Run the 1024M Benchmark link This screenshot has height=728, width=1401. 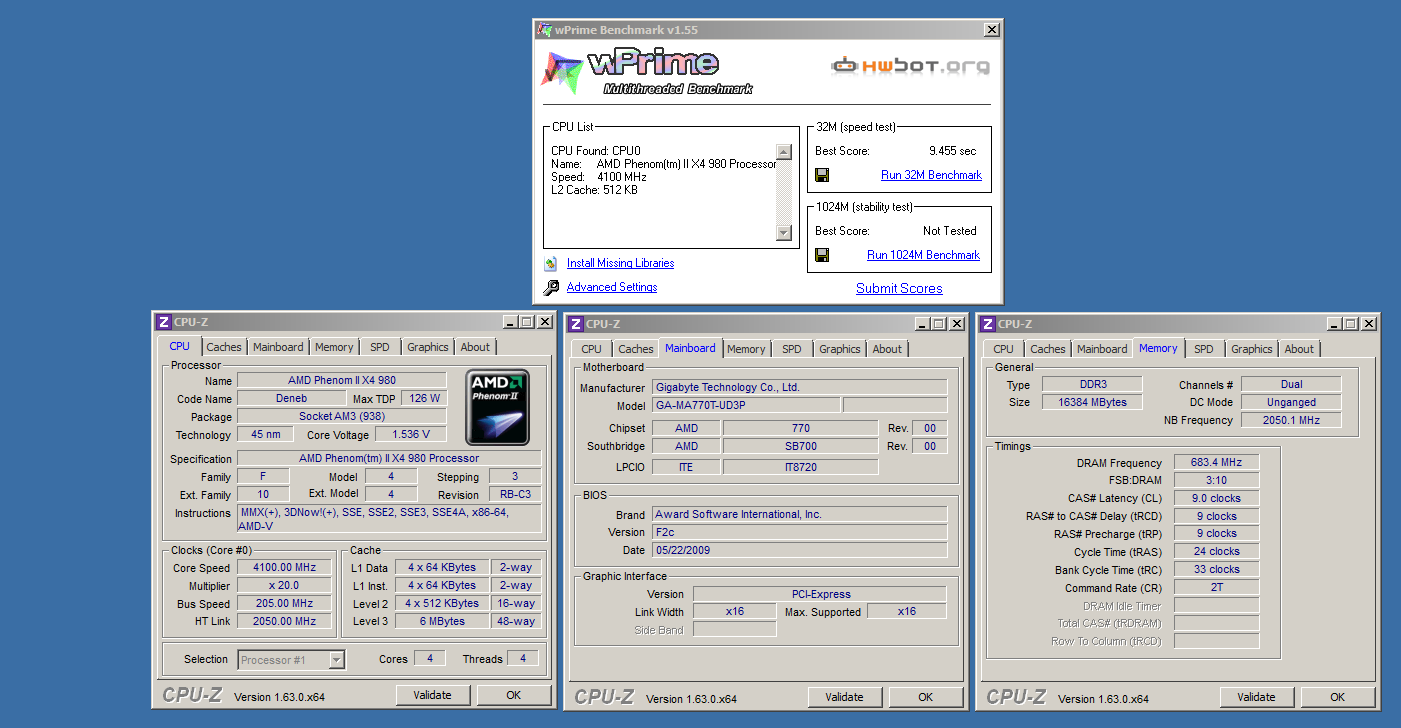[923, 255]
